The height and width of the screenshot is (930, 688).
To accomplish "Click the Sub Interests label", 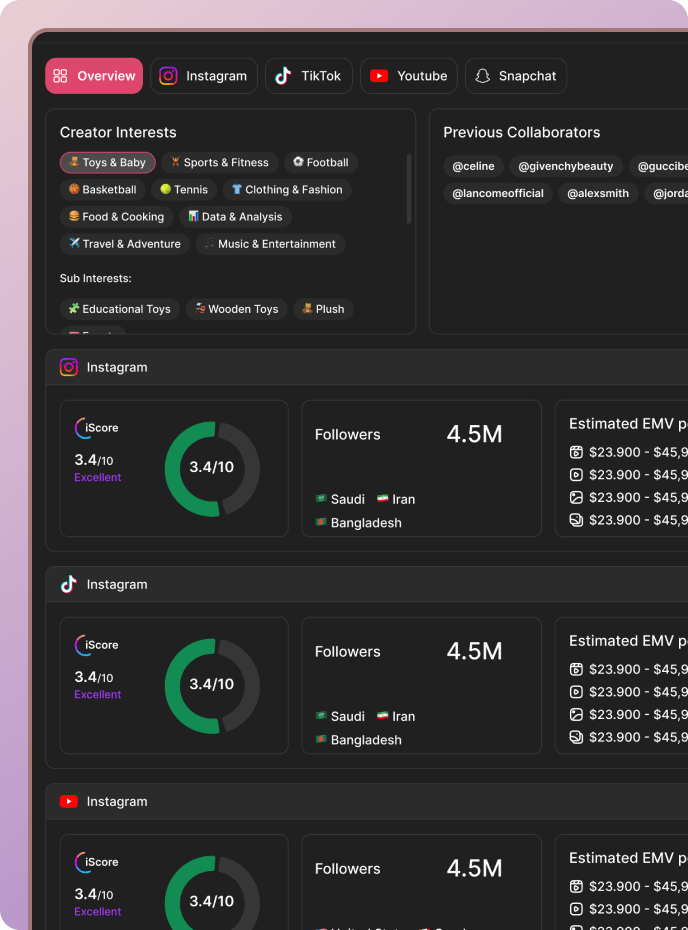I will [x=95, y=278].
